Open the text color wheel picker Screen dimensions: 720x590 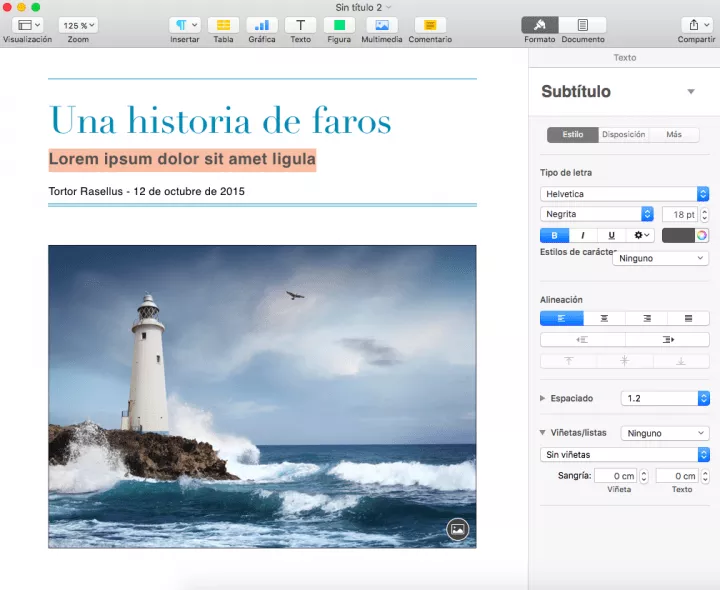[x=702, y=236]
